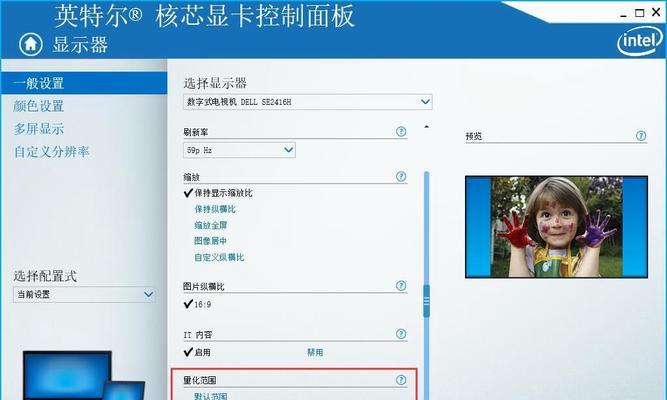This screenshot has width=667, height=400.
Task: Open help for 刷新率 section
Action: tap(401, 131)
